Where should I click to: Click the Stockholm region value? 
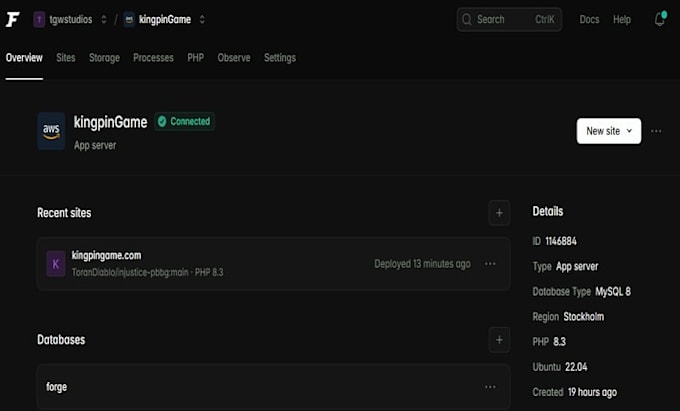[583, 316]
